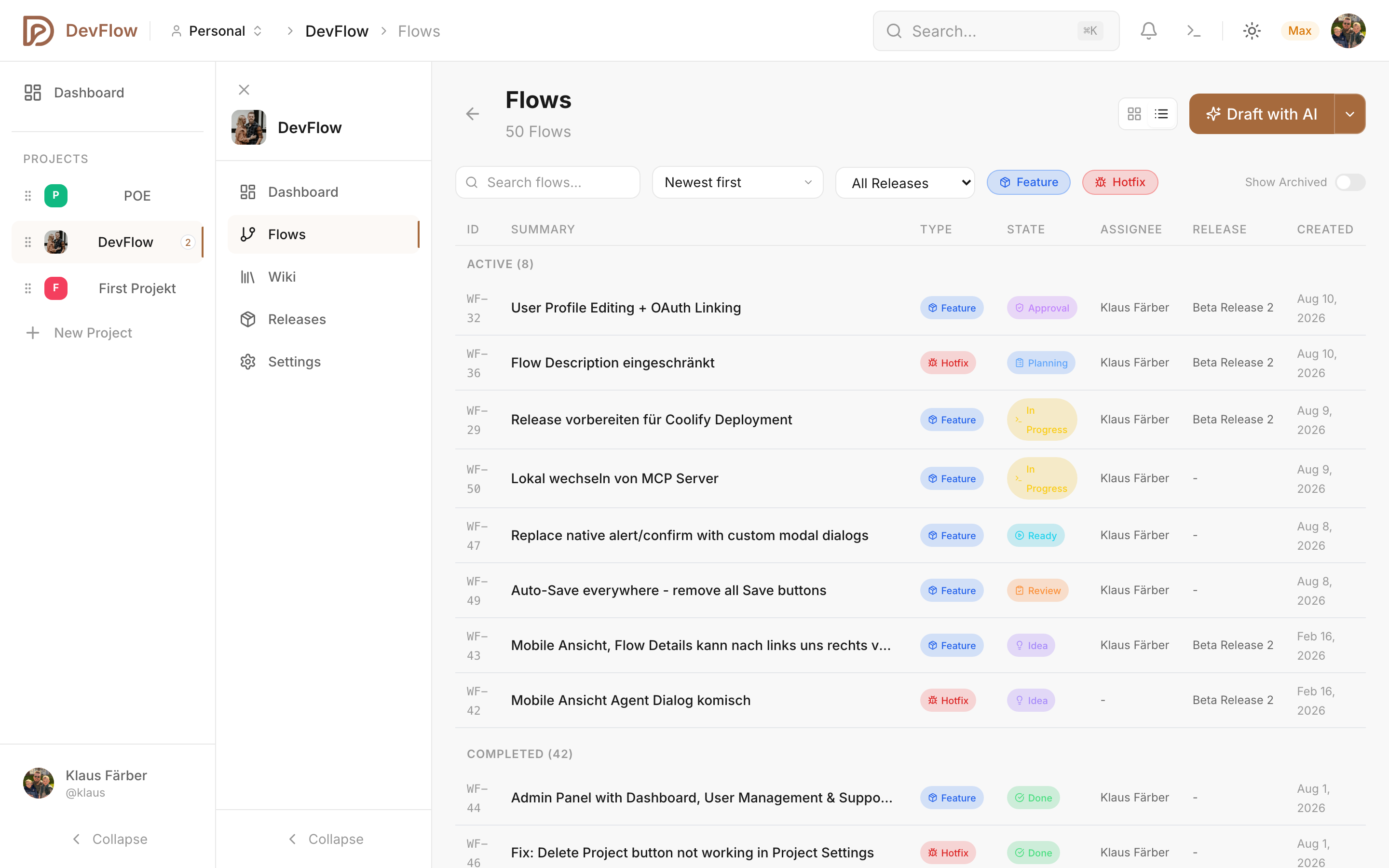Grab the POE project drag handle

tap(27, 196)
